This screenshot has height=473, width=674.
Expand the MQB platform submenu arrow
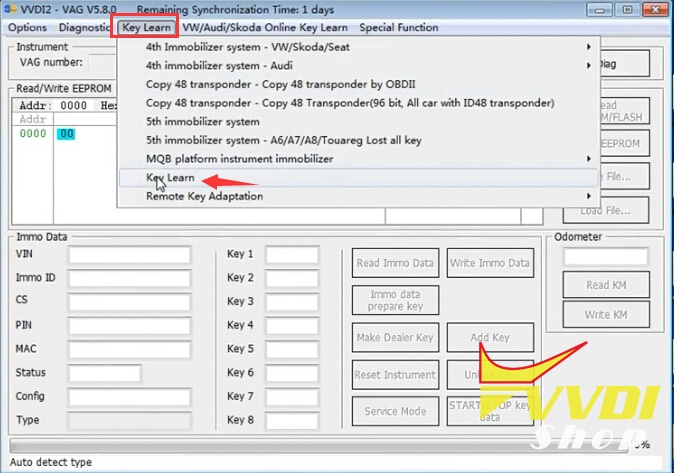(x=588, y=159)
